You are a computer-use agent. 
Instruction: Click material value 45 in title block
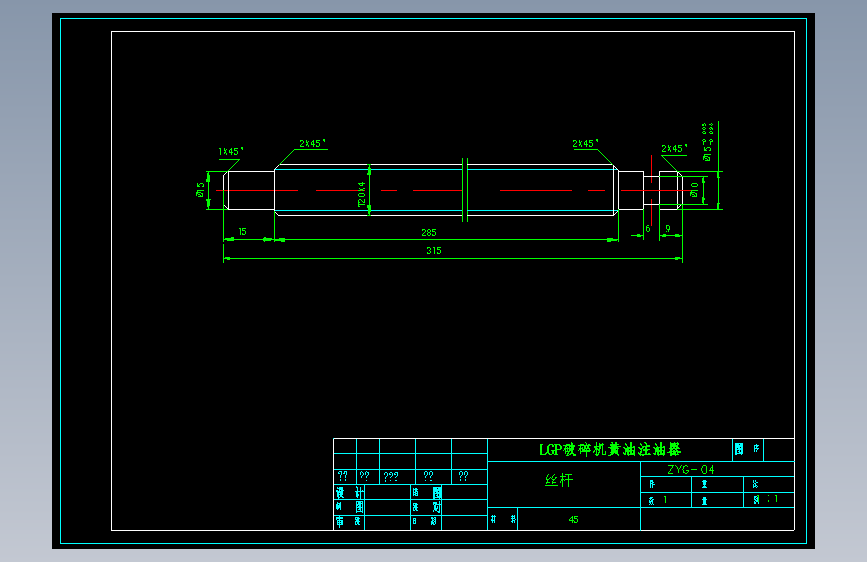coord(573,519)
